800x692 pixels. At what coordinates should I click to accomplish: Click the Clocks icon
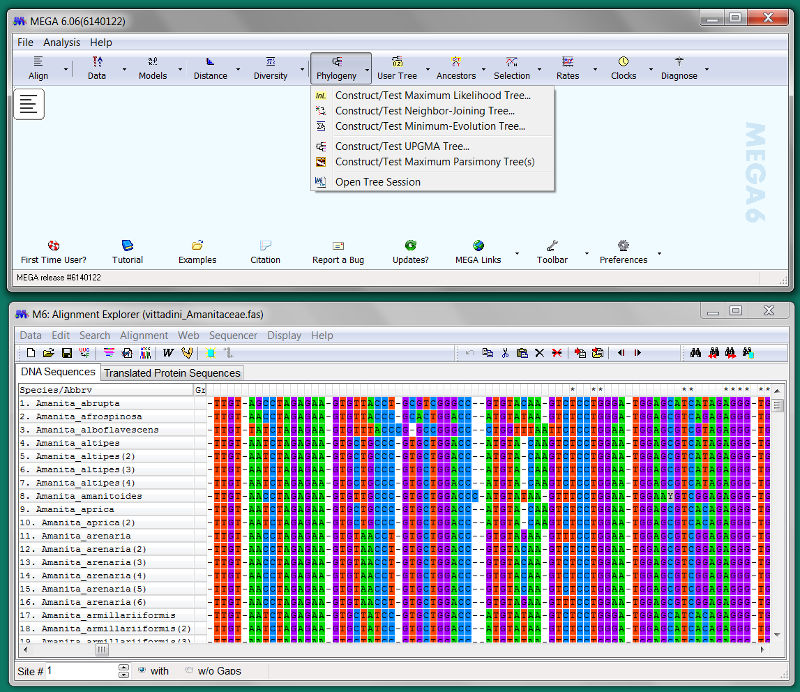point(623,68)
